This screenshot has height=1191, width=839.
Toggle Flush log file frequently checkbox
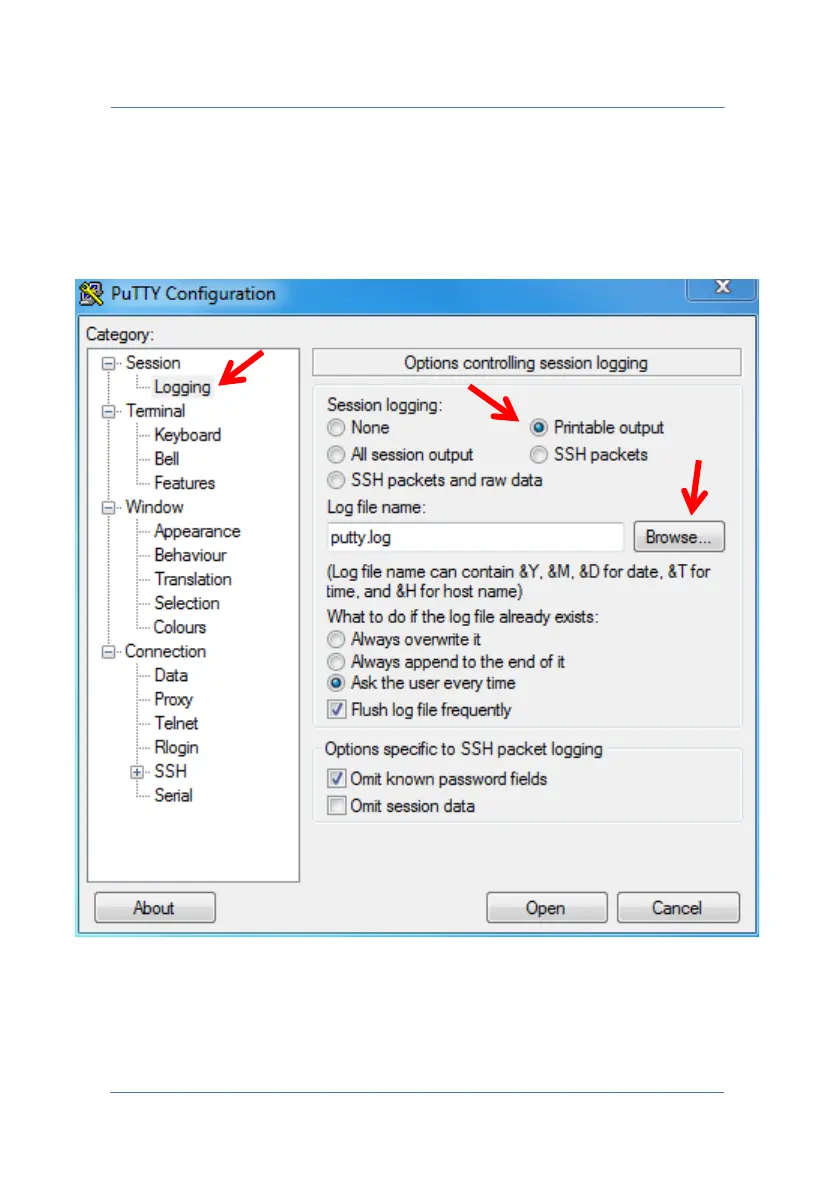coord(336,709)
